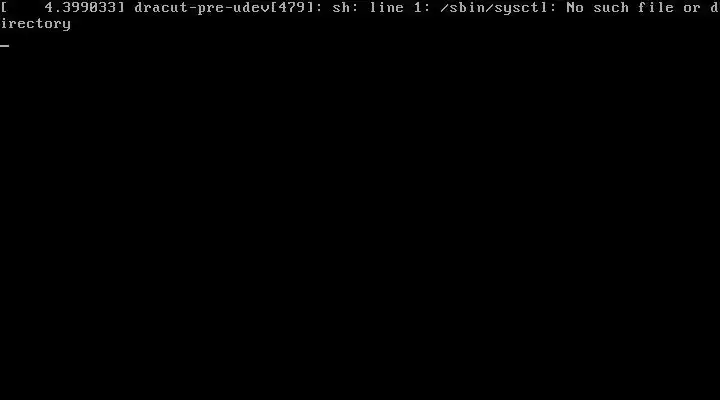Click the trailing 'd' ending the first line

pos(714,7)
